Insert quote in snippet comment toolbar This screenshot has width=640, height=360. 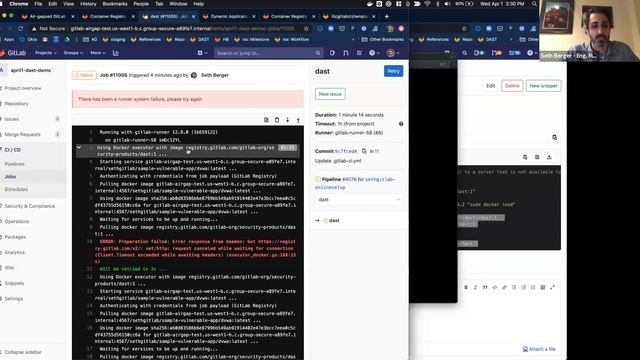(x=485, y=287)
